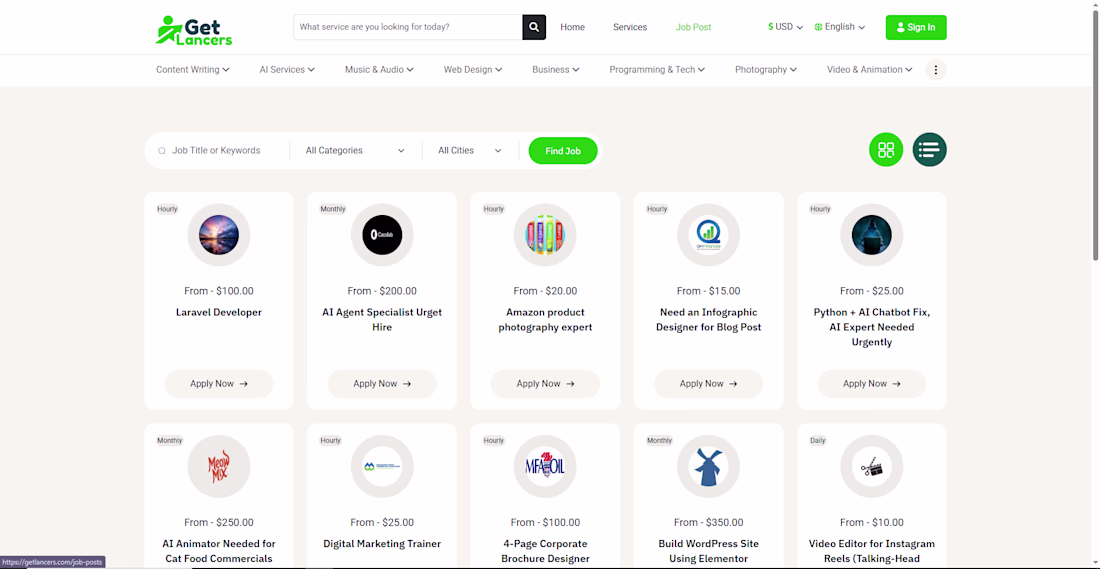Image resolution: width=1100 pixels, height=569 pixels.
Task: Open Laravel Developer company avatar
Action: point(219,235)
